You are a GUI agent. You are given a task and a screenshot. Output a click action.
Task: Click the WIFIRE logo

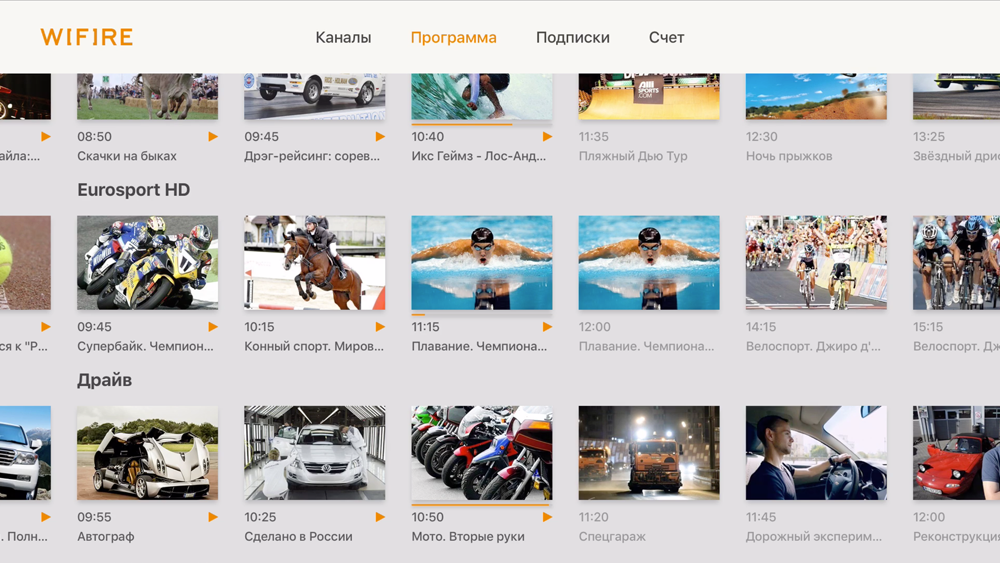(87, 37)
